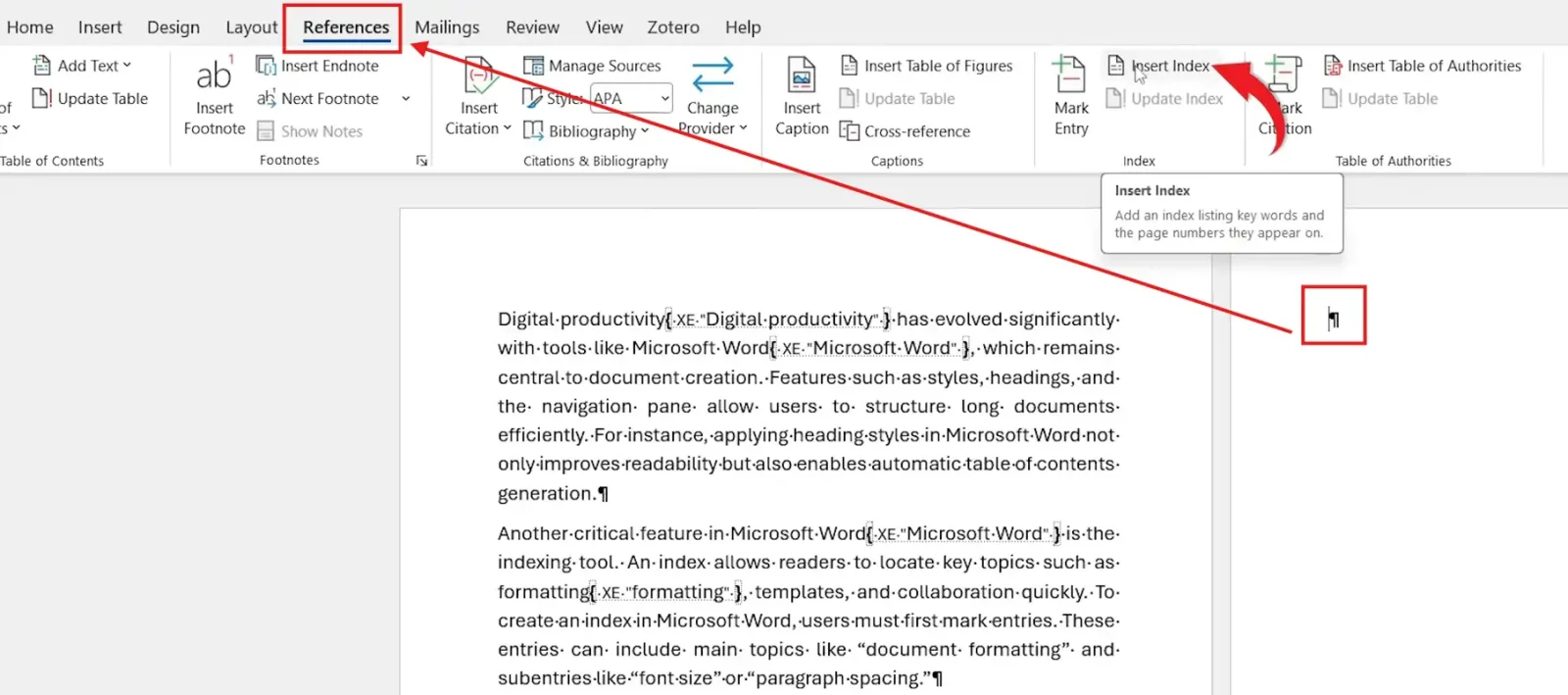The height and width of the screenshot is (695, 1568).
Task: Click Insert Endnote
Action: pyautogui.click(x=318, y=66)
